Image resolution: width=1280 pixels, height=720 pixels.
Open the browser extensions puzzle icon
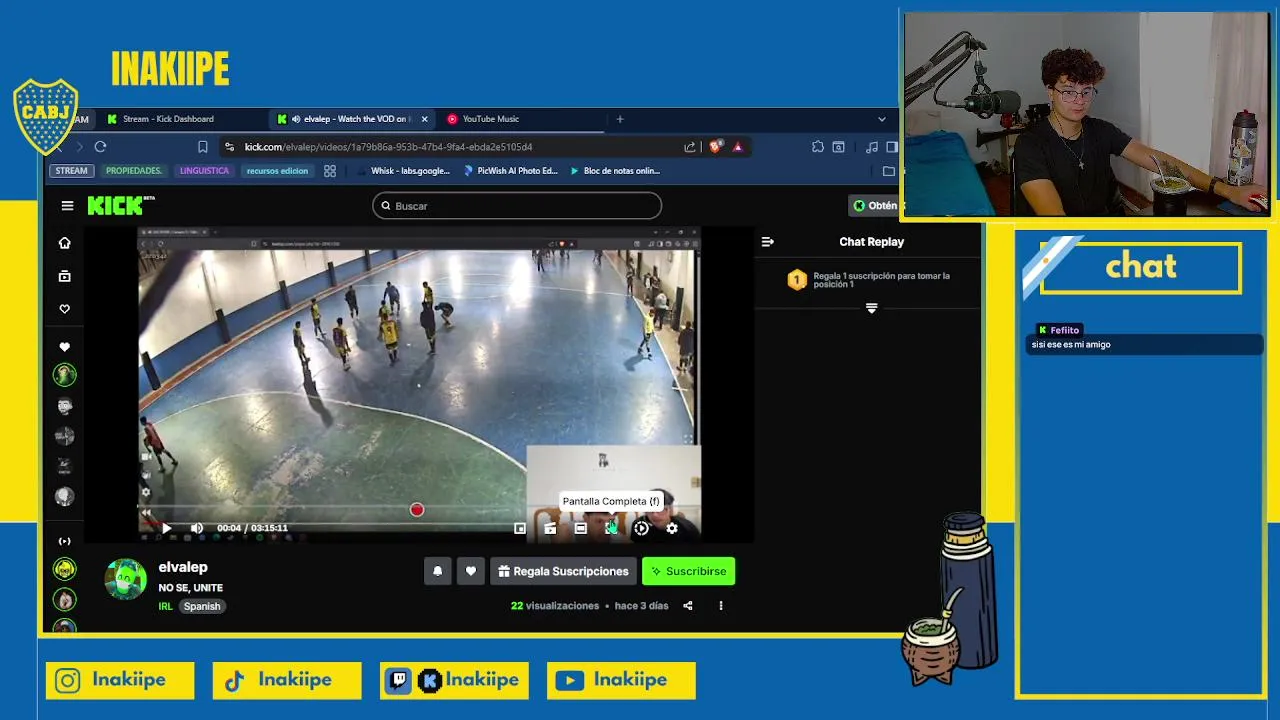click(x=818, y=147)
